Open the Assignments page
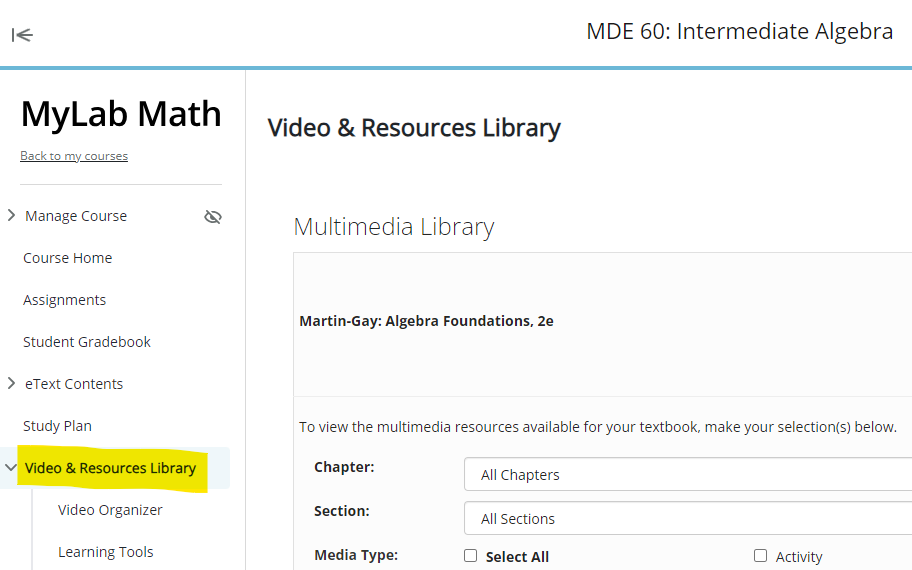The height and width of the screenshot is (570, 912). pyautogui.click(x=65, y=300)
